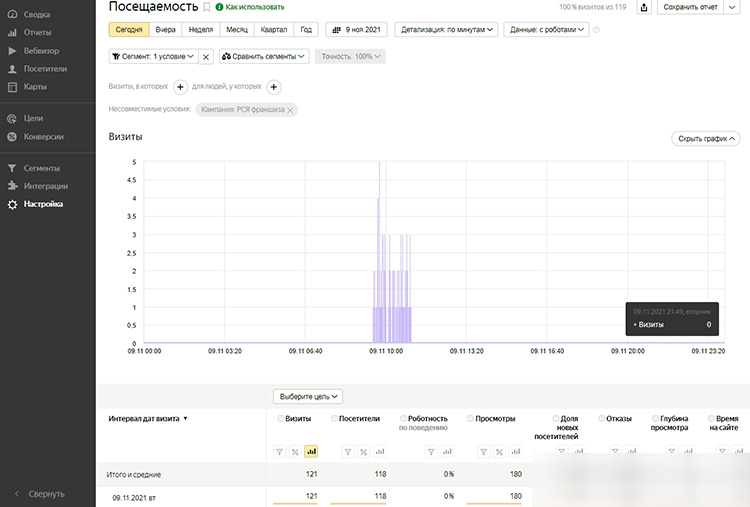Click the highlighted bar chart icon under Визиты
This screenshot has height=507, width=750.
[x=311, y=452]
